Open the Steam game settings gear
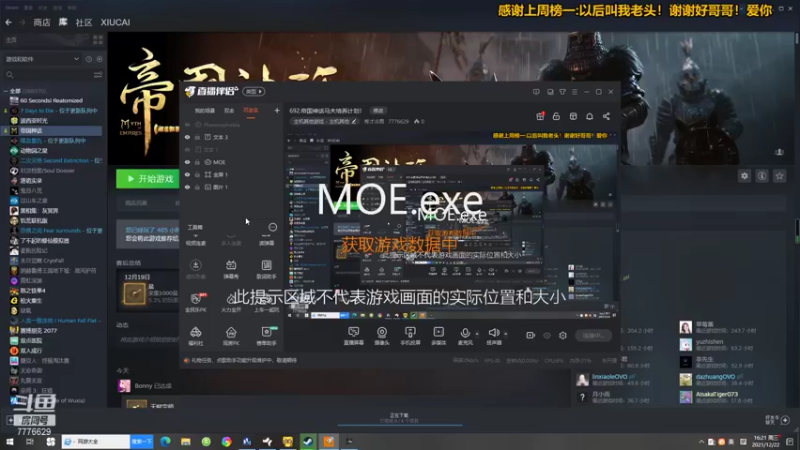This screenshot has height=450, width=800. coord(744,176)
